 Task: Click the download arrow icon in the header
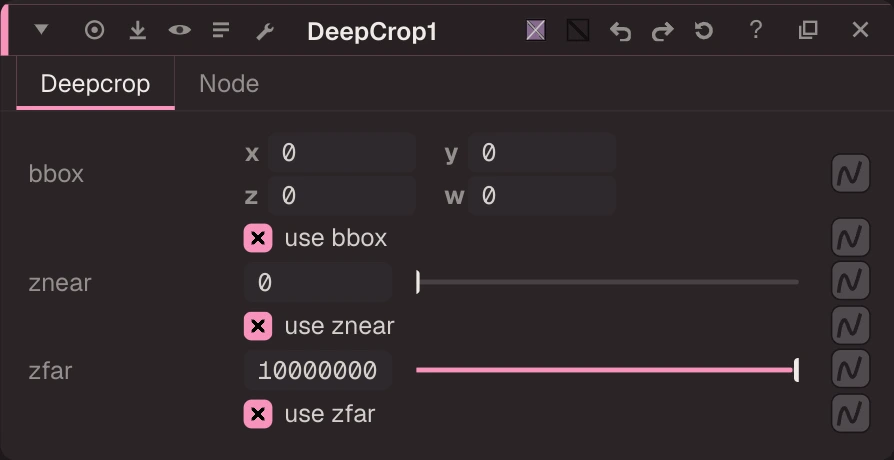137,30
